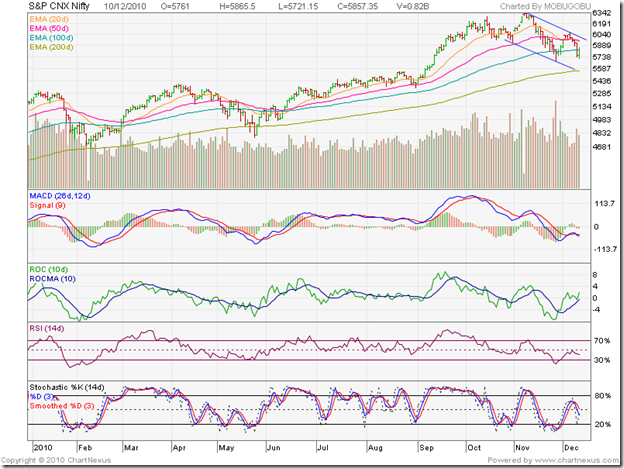Image resolution: width=624 pixels, height=469 pixels.
Task: Click the 'MACD (26d,12d)' indicator label
Action: tap(60, 196)
